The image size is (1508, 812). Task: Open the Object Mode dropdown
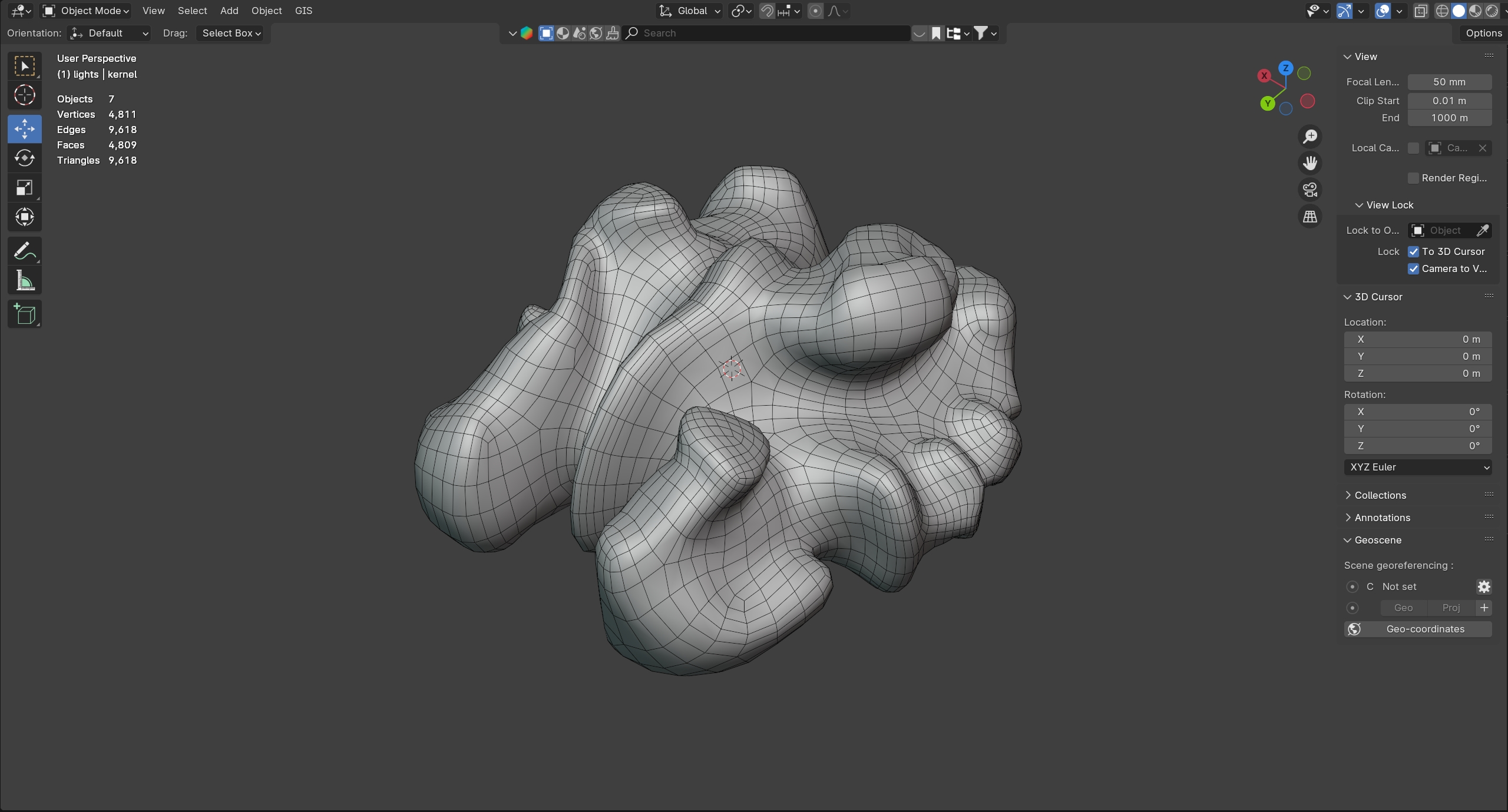[86, 11]
